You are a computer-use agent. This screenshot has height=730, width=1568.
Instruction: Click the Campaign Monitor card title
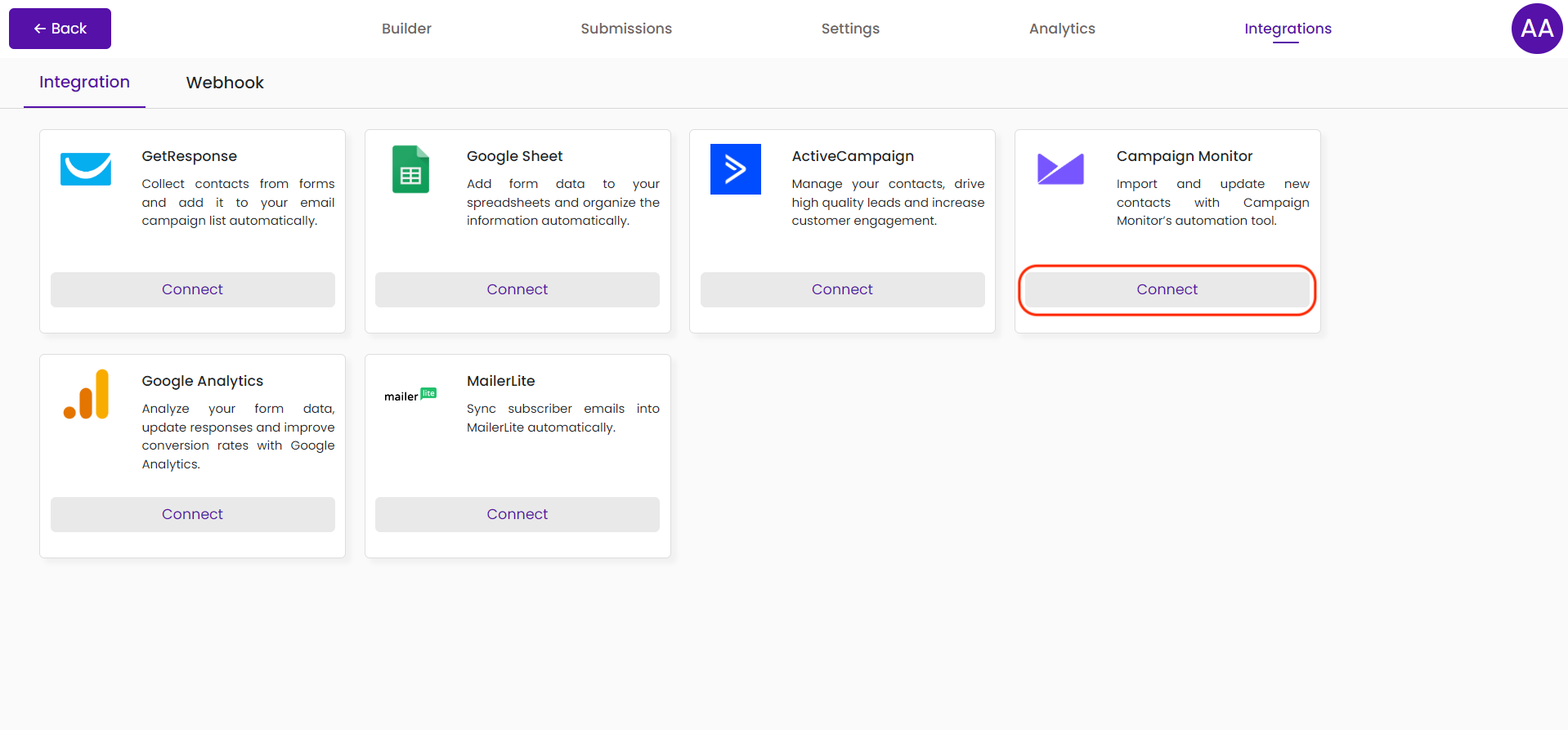[1184, 156]
